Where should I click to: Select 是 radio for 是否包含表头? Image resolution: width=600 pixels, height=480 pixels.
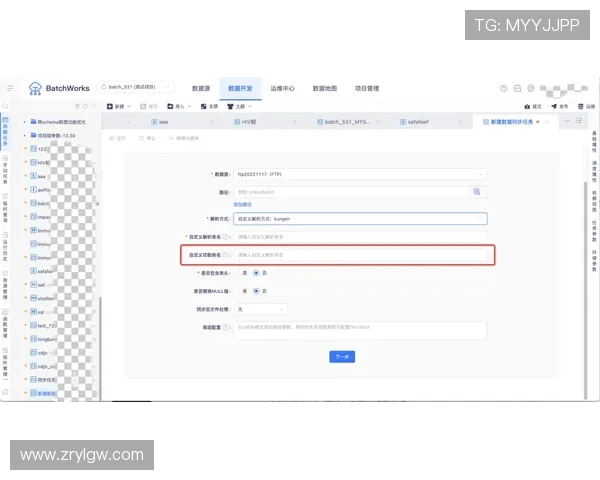239,272
